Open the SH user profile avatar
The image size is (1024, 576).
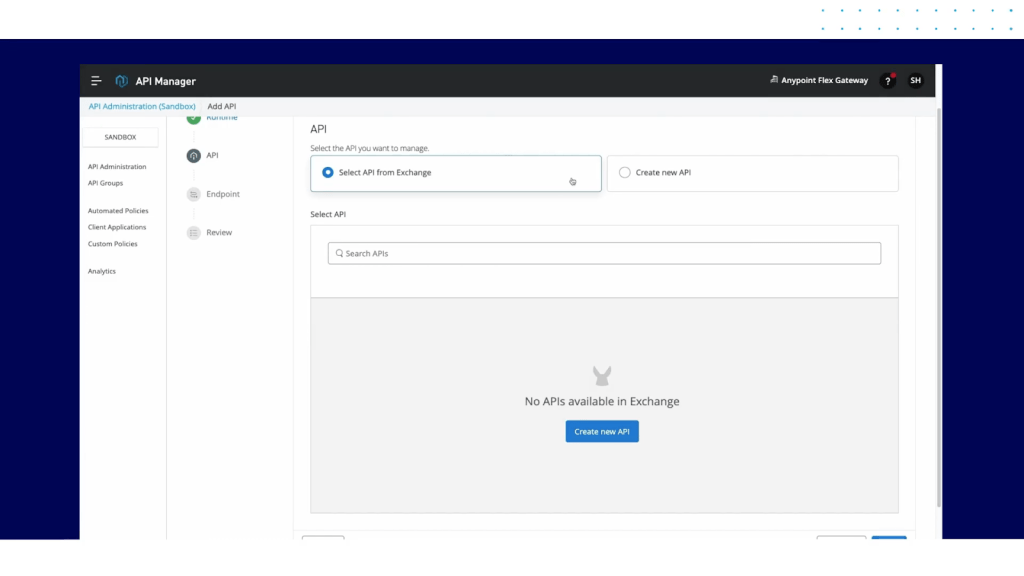[915, 81]
